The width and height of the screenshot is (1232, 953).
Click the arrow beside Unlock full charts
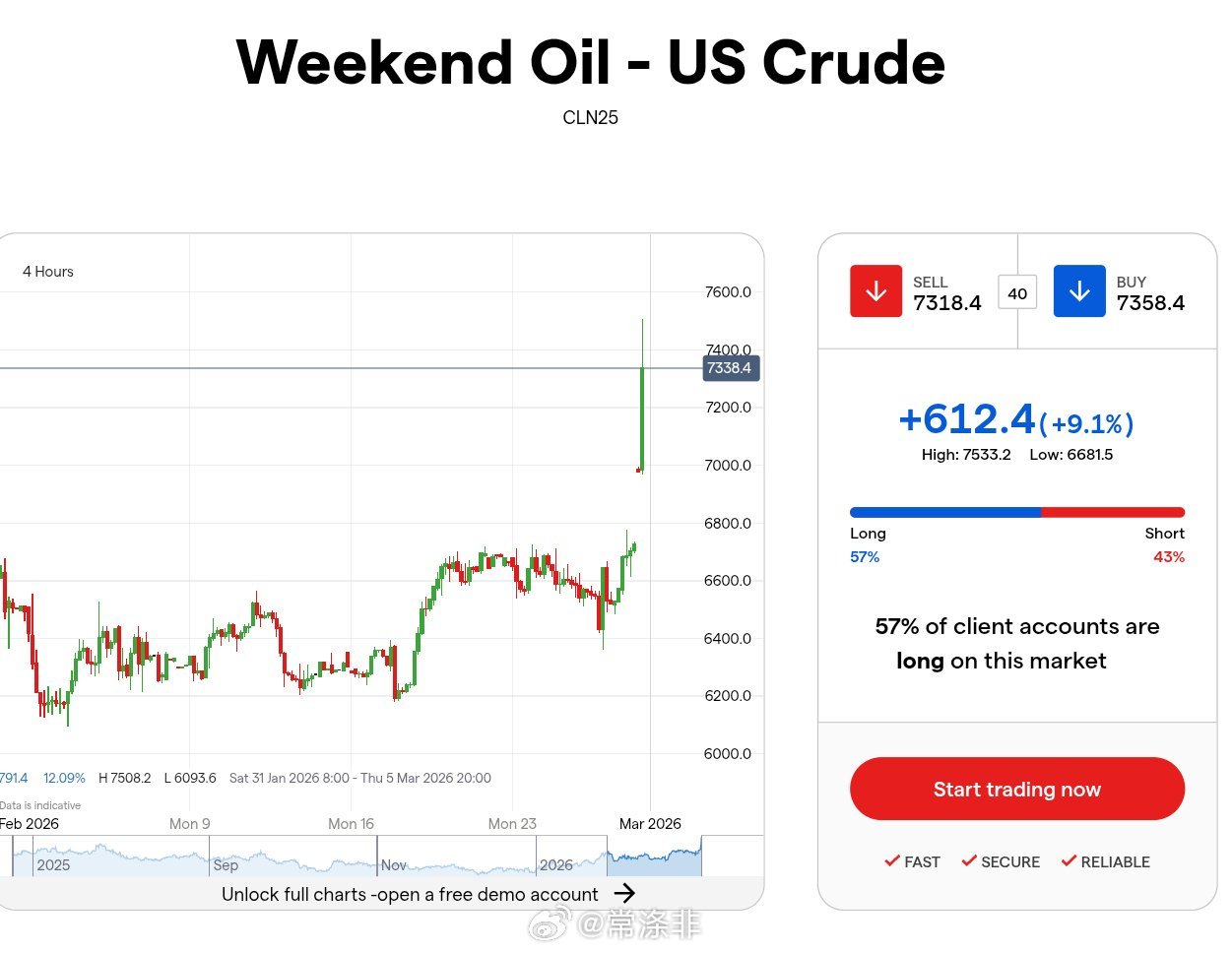point(624,893)
